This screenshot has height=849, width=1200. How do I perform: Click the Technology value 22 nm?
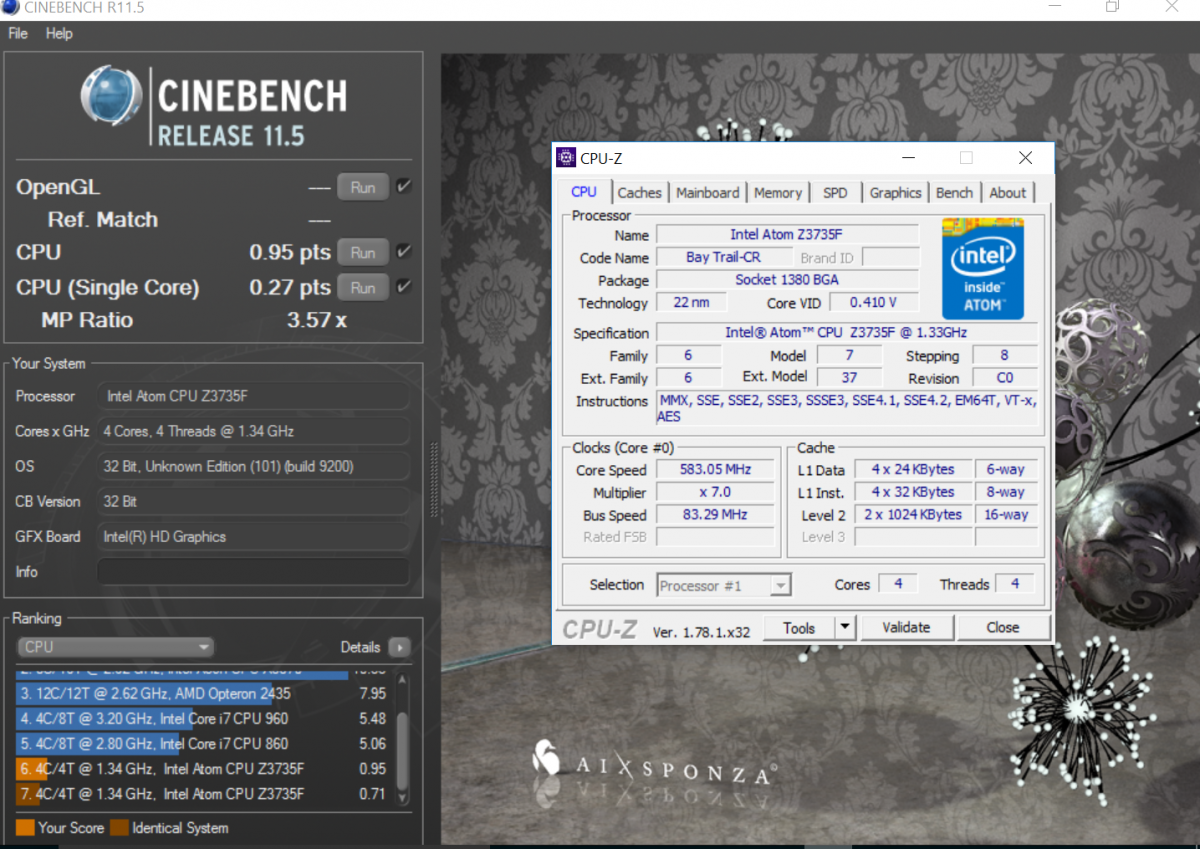tap(692, 302)
